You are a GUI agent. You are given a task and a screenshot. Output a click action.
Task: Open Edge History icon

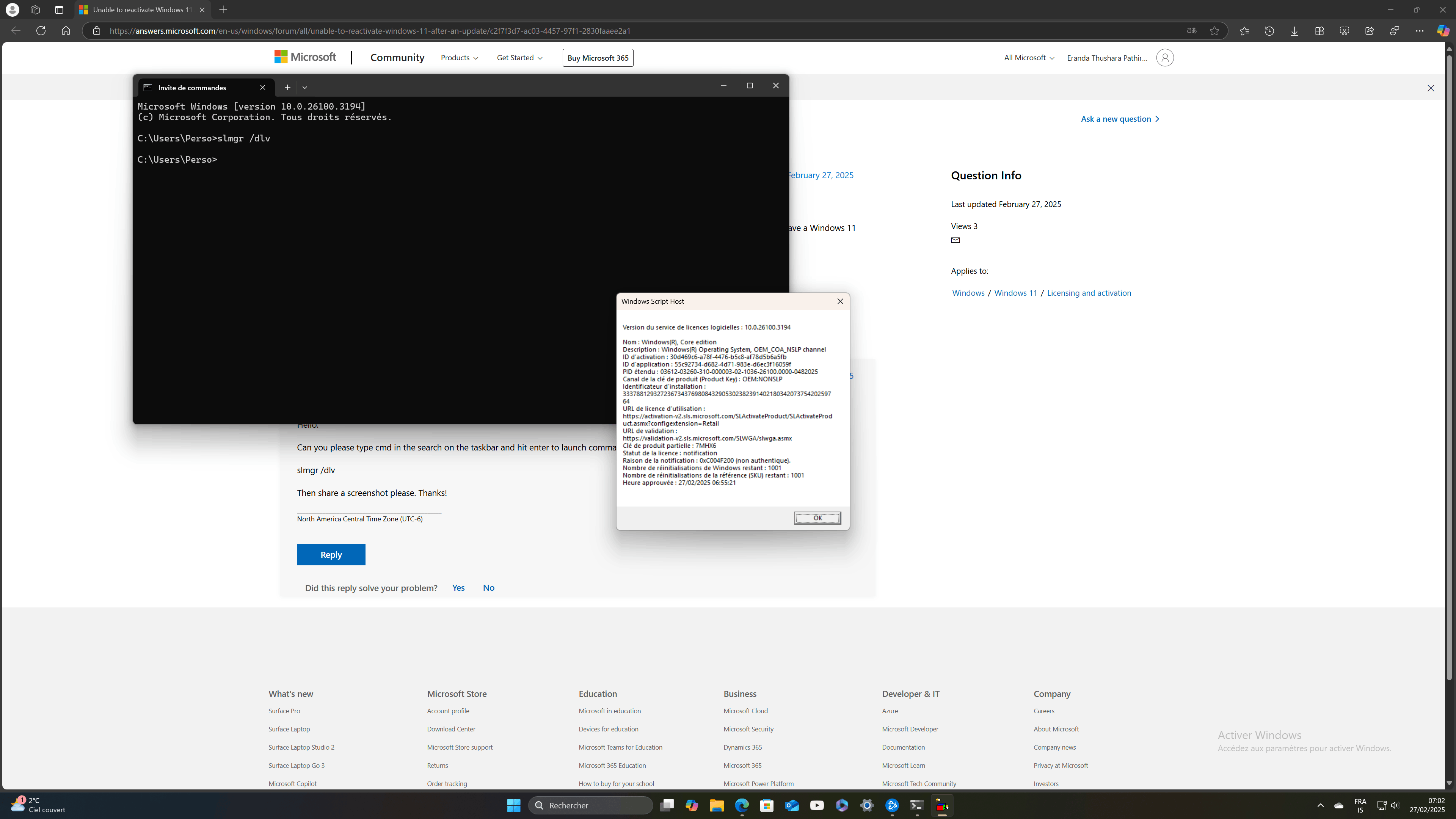[x=1269, y=30]
